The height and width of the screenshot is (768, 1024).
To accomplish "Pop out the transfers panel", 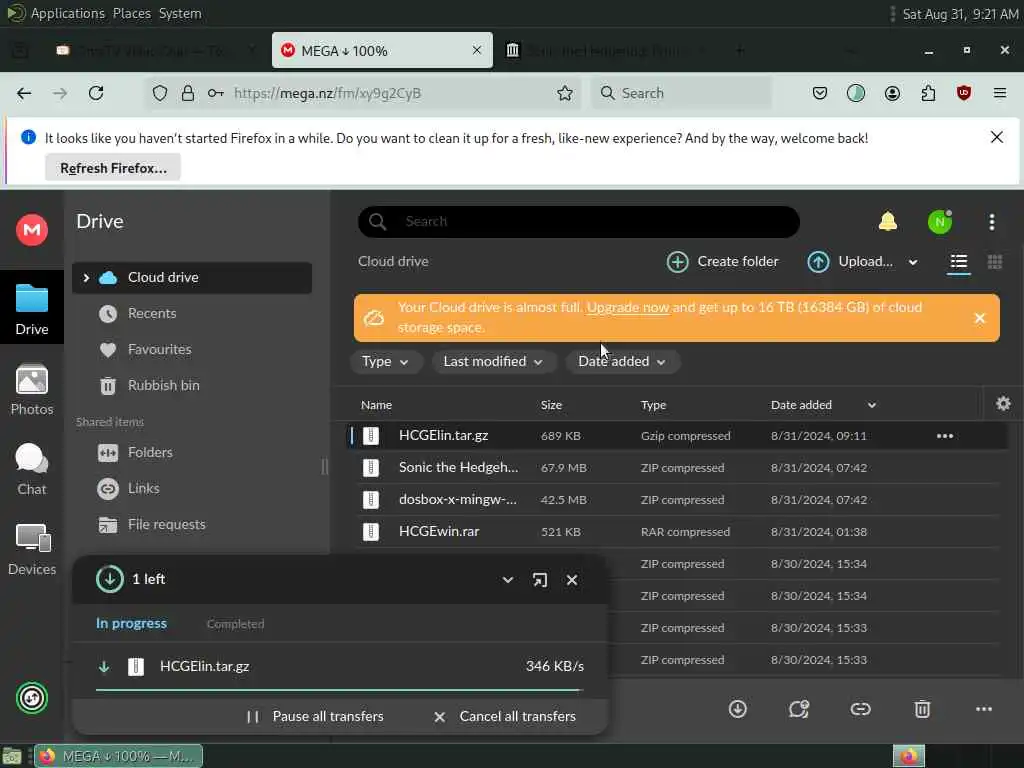I will tap(539, 580).
